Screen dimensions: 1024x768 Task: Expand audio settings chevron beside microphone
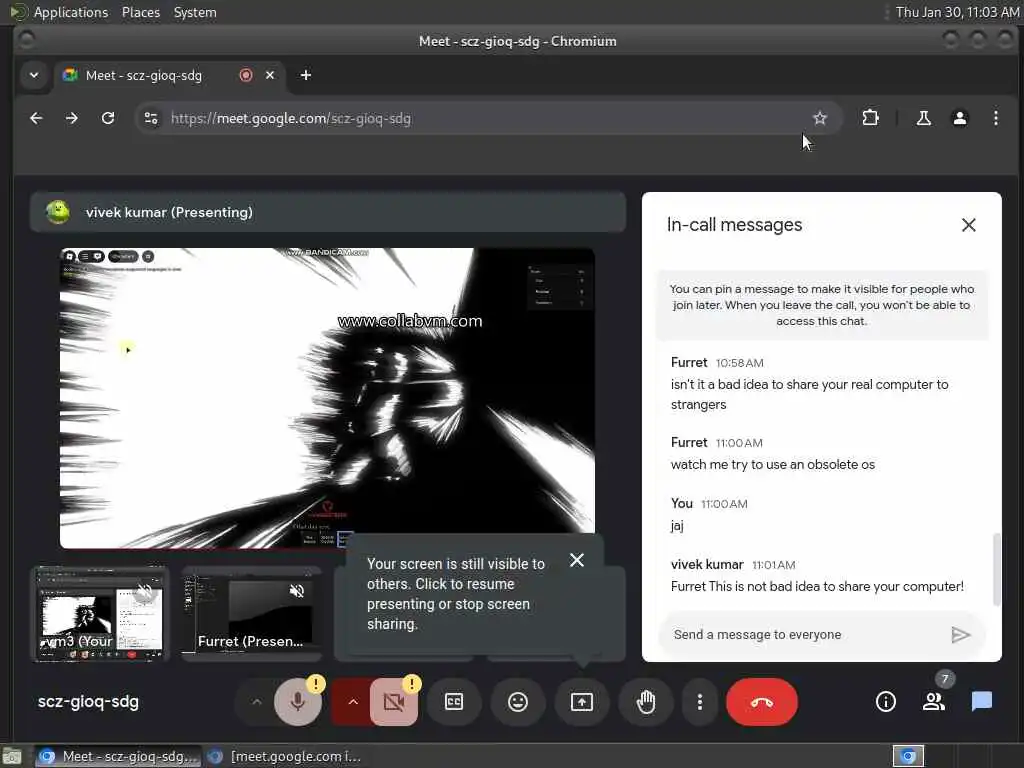pos(257,702)
